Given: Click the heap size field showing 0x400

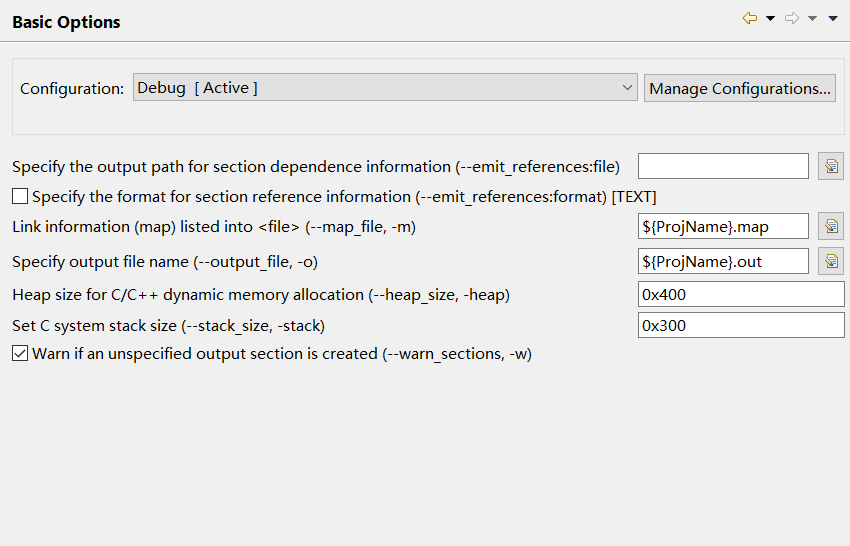Looking at the screenshot, I should coord(741,294).
